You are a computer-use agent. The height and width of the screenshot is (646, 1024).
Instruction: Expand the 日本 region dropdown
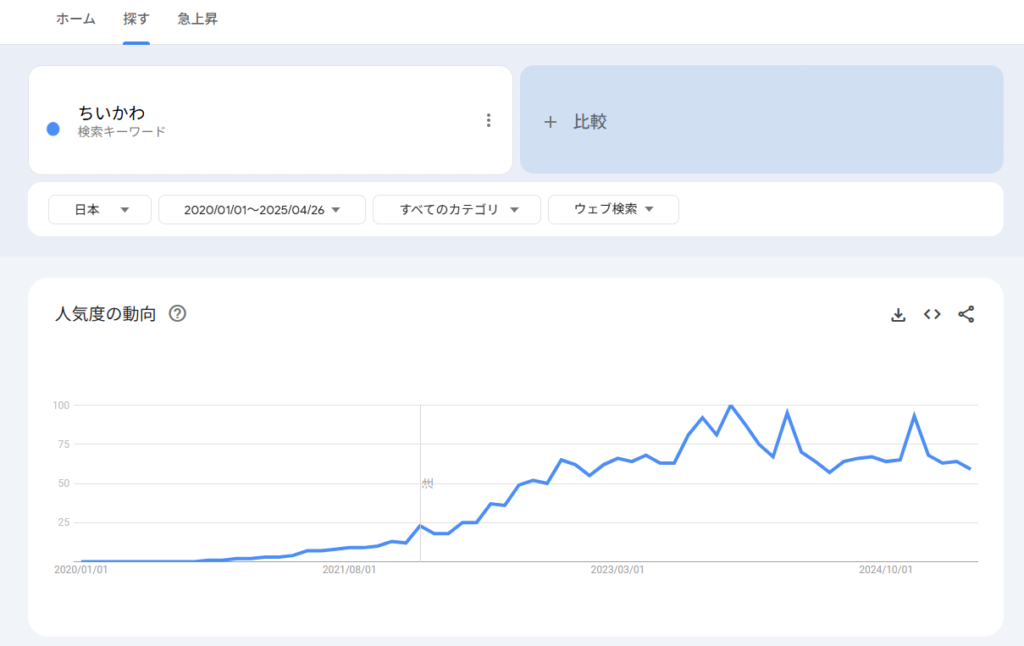pyautogui.click(x=100, y=210)
